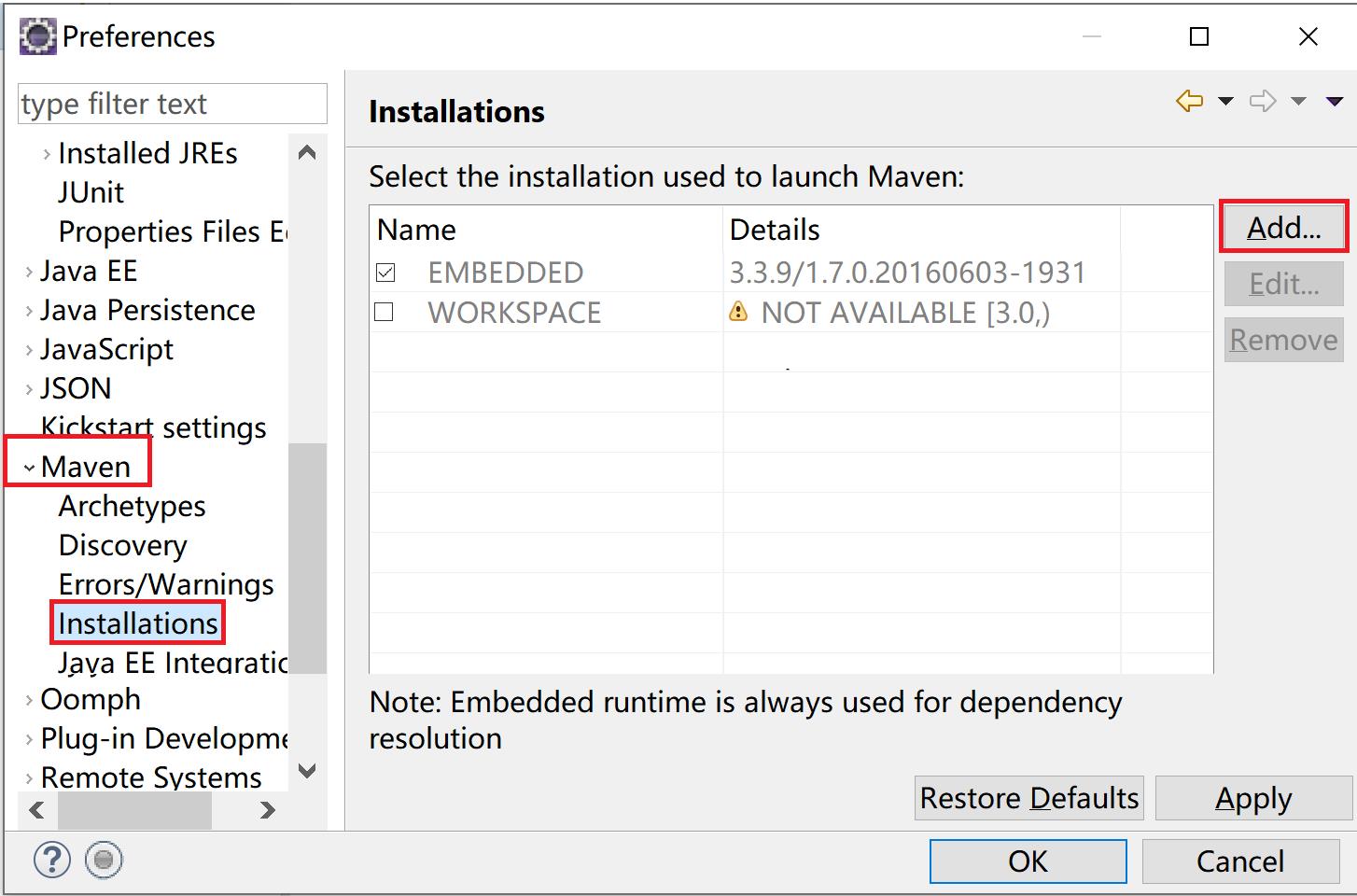The height and width of the screenshot is (896, 1357).
Task: Open the back history dropdown arrow
Action: (x=1225, y=101)
